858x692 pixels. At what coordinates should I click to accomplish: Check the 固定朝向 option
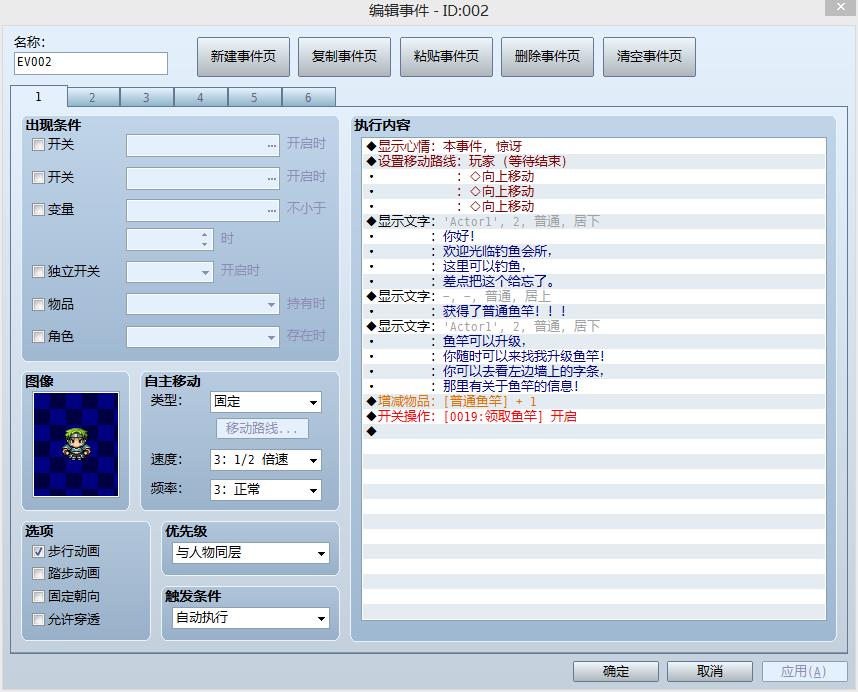pos(38,596)
